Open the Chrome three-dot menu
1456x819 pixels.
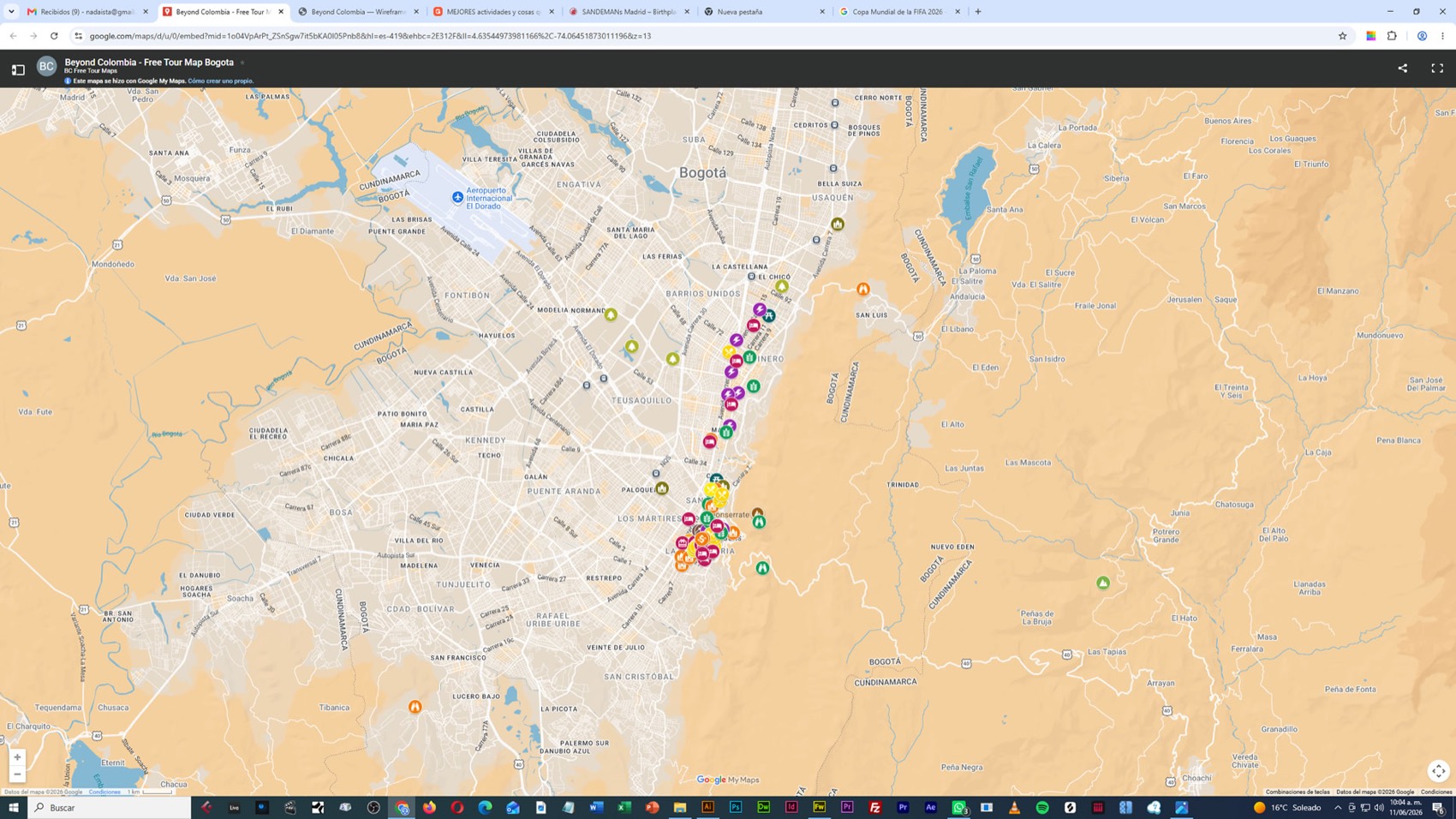(x=1443, y=36)
